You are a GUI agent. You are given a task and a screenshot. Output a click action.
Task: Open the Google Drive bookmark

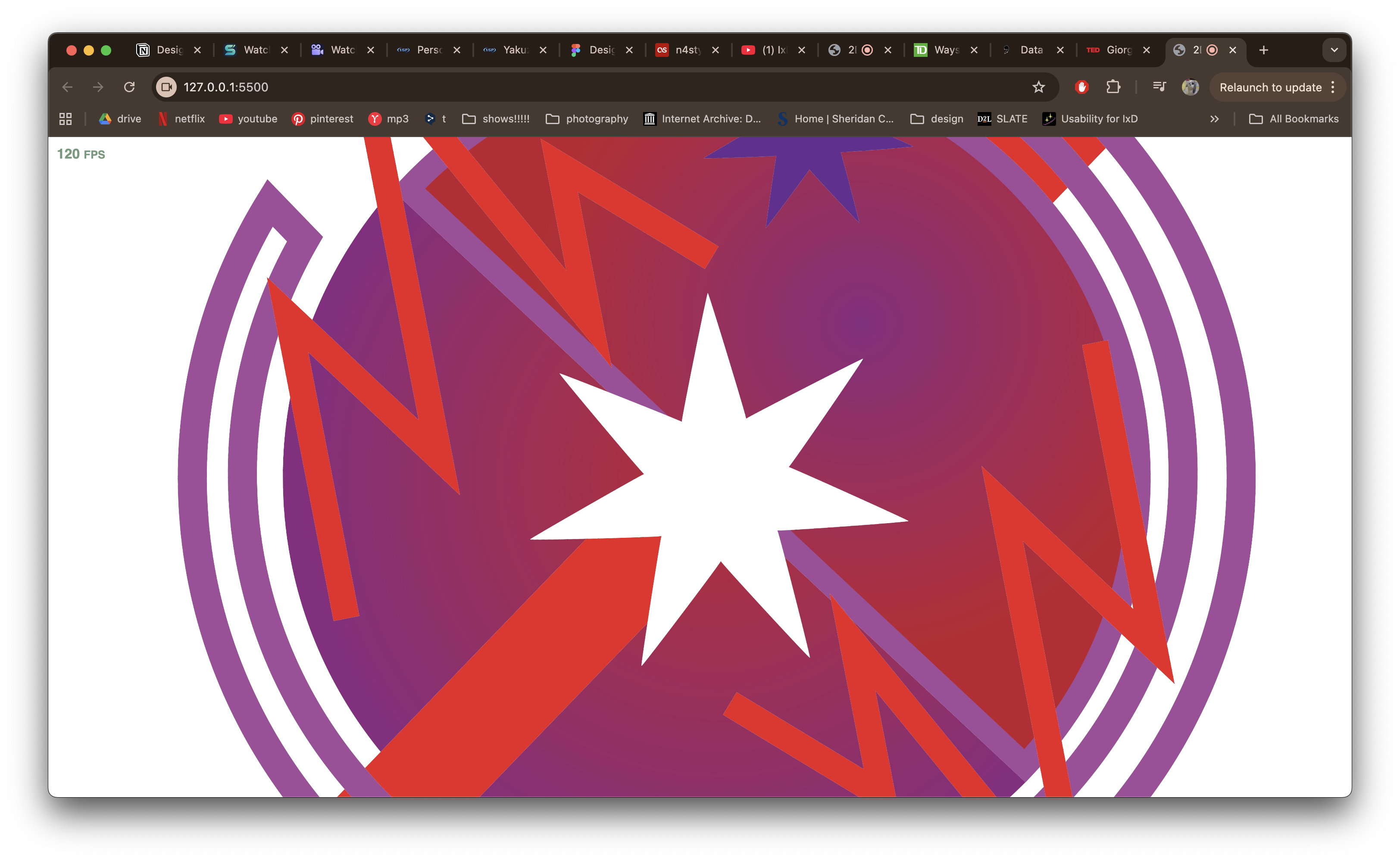[x=119, y=119]
